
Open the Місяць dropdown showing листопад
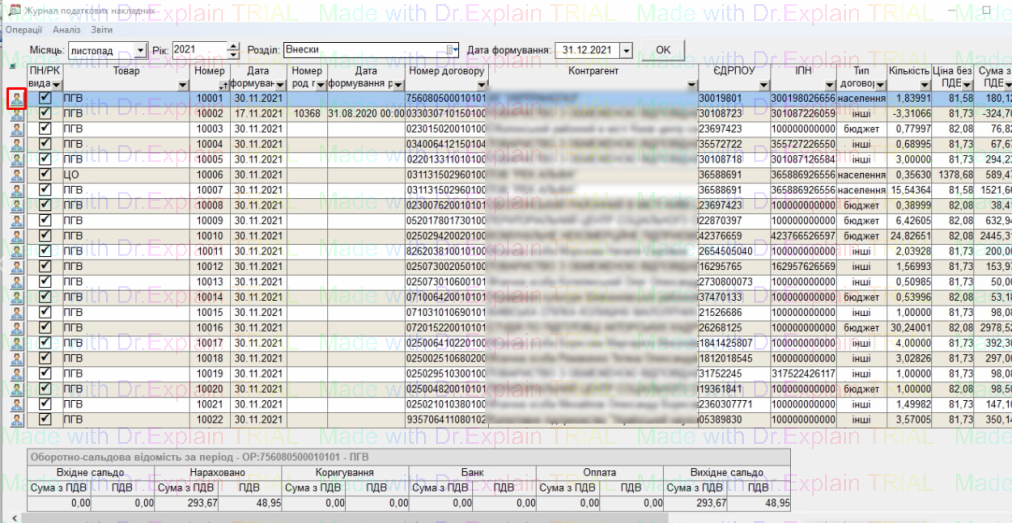coord(139,50)
